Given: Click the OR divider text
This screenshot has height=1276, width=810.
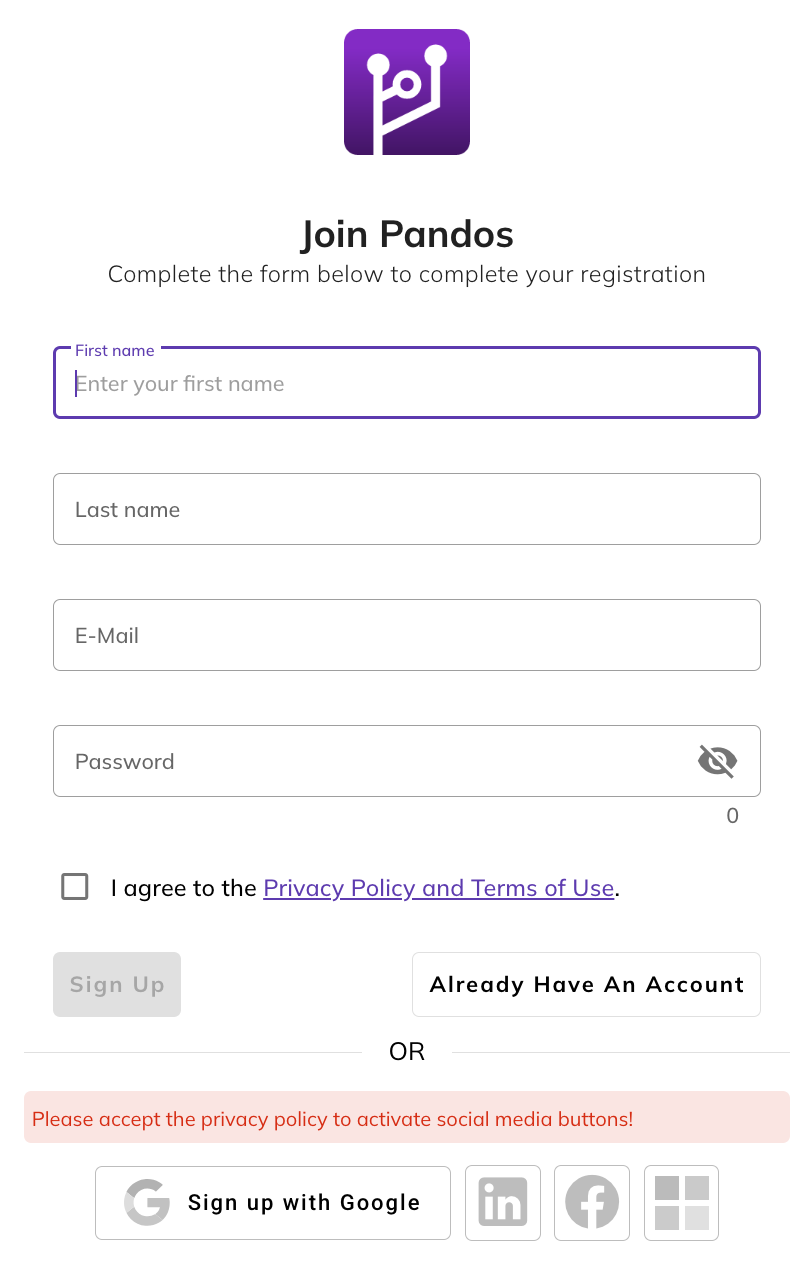Looking at the screenshot, I should point(407,1052).
